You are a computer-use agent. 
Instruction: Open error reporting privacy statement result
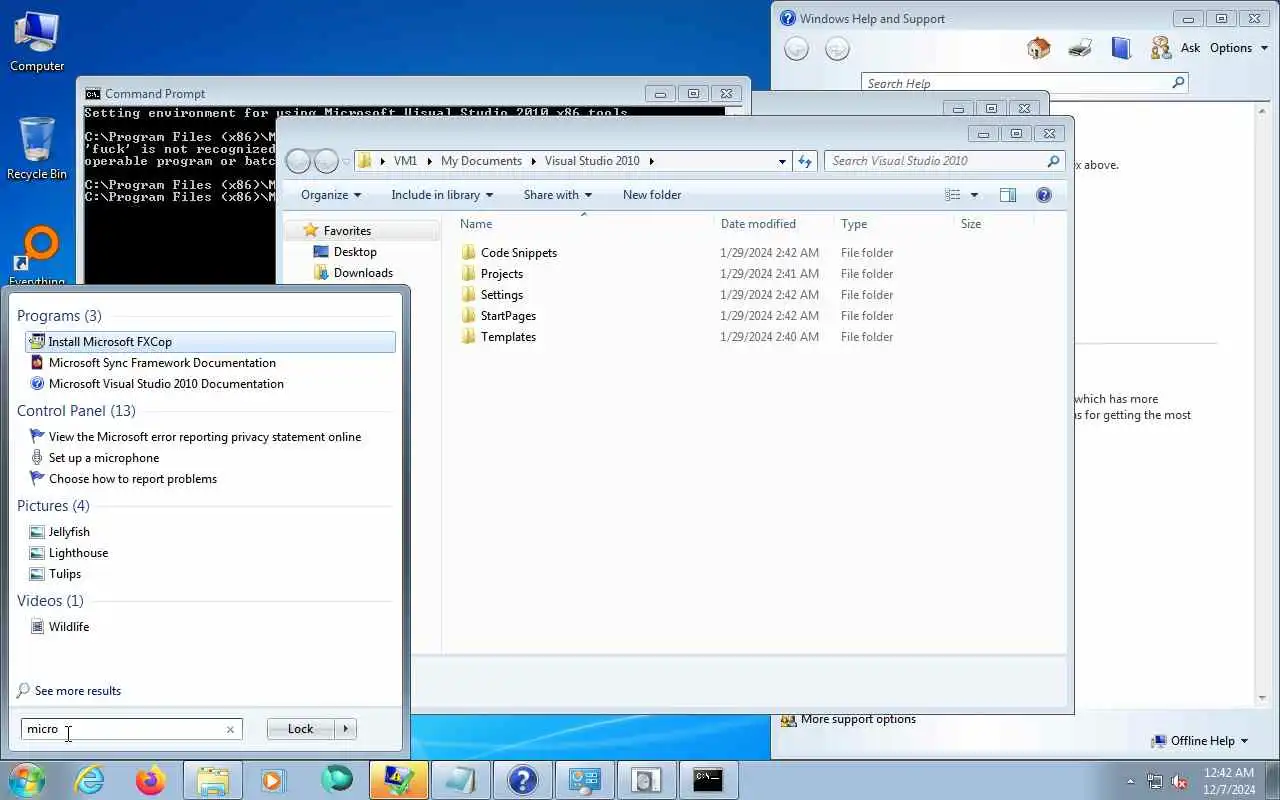205,437
